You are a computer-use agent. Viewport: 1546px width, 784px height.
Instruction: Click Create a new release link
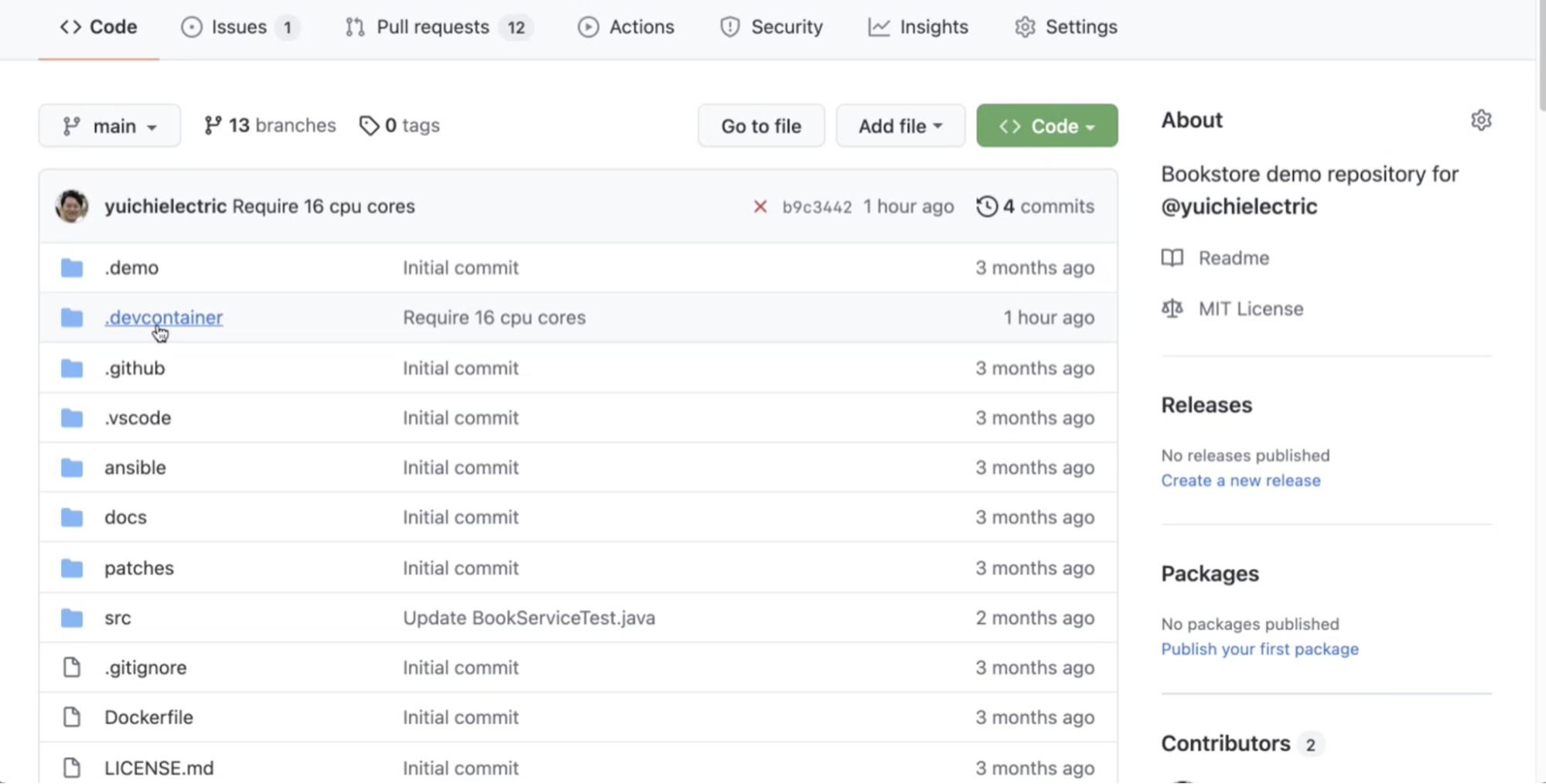[x=1240, y=481]
